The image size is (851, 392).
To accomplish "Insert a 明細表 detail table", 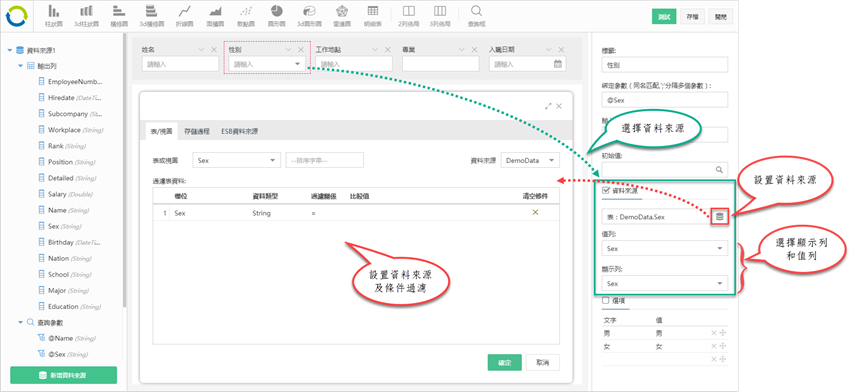I will 372,16.
